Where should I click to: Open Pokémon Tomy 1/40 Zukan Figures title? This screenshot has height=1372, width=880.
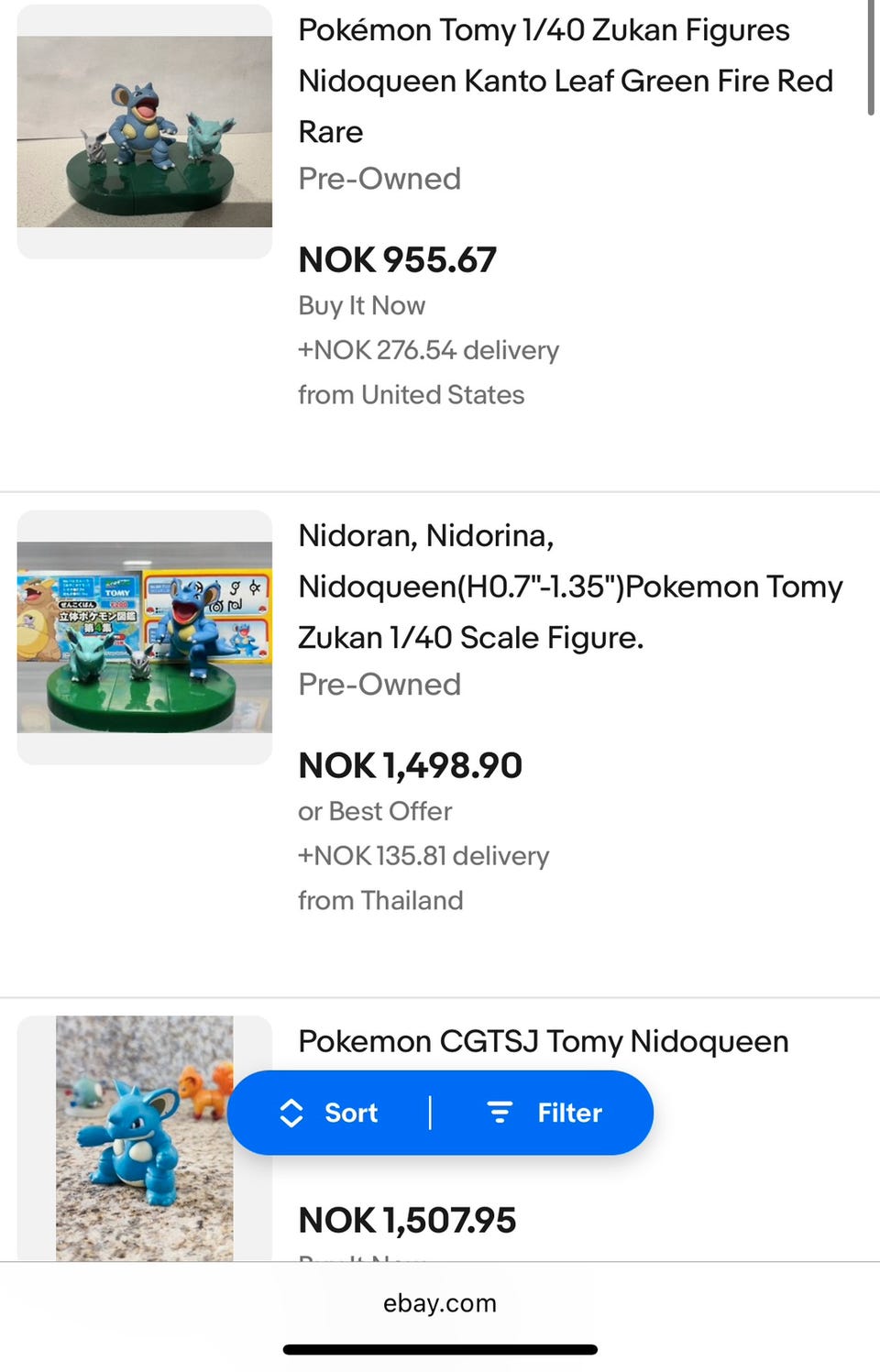coord(566,81)
